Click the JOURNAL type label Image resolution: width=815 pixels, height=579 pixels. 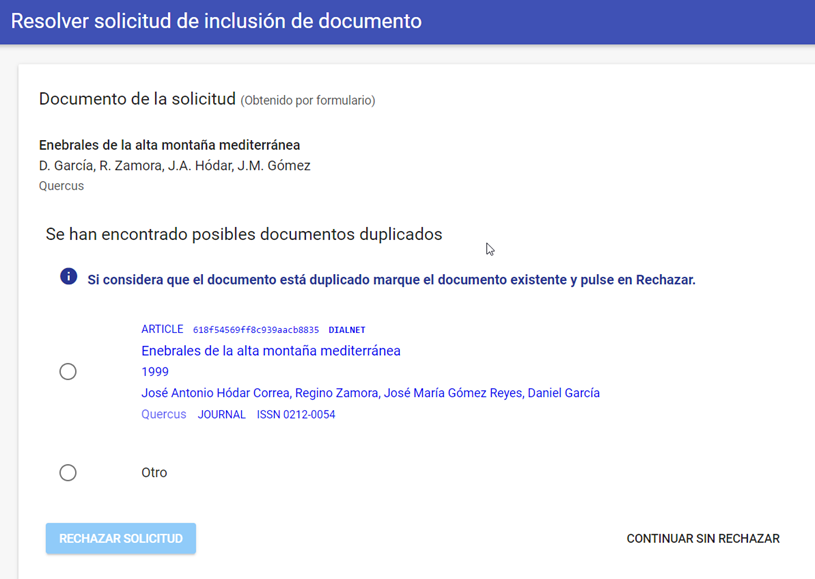coord(221,414)
